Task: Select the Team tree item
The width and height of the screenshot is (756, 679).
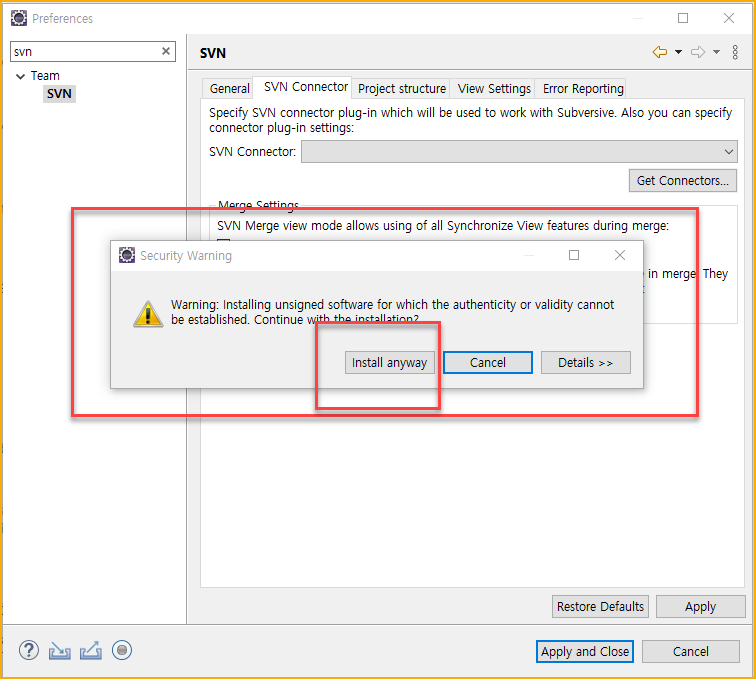Action: click(45, 76)
